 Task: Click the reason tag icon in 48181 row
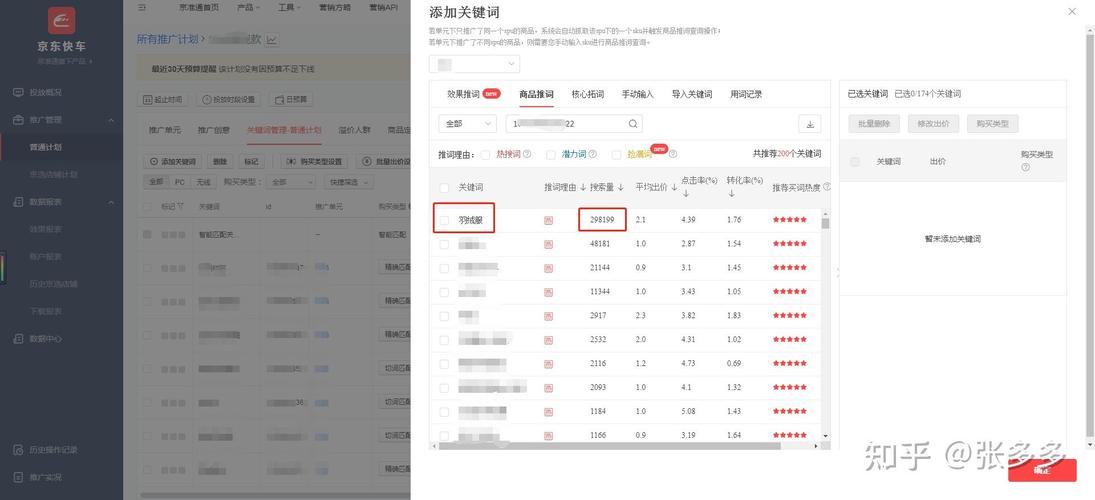point(548,244)
